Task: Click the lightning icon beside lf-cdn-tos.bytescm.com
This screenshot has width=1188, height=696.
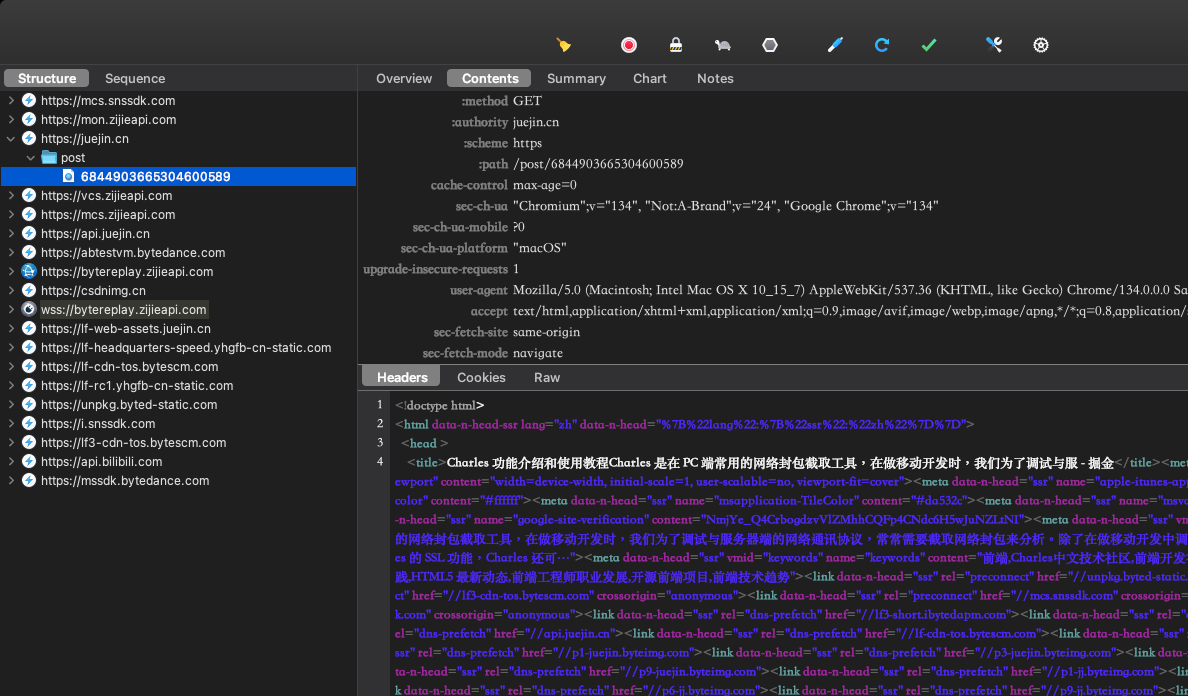Action: (29, 367)
